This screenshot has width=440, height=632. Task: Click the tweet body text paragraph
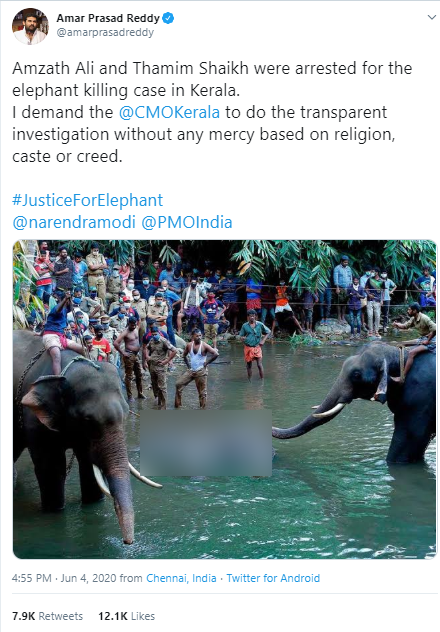coord(212,112)
